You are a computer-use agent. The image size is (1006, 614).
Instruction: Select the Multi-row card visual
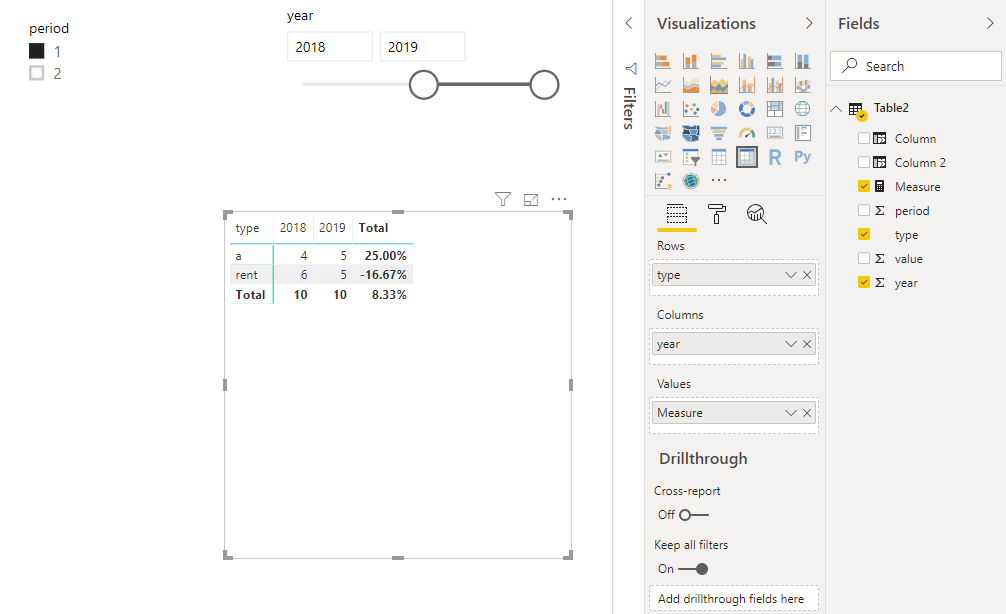(x=803, y=133)
